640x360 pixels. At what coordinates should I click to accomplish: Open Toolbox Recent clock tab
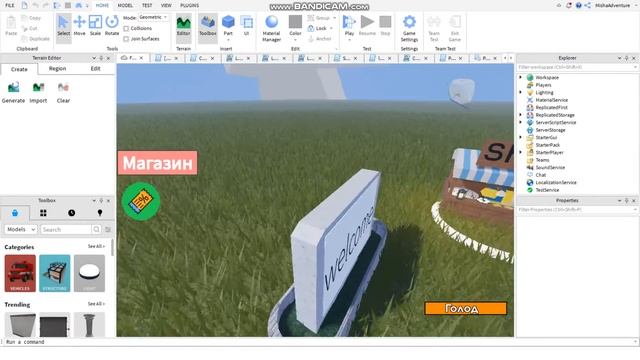[x=71, y=213]
